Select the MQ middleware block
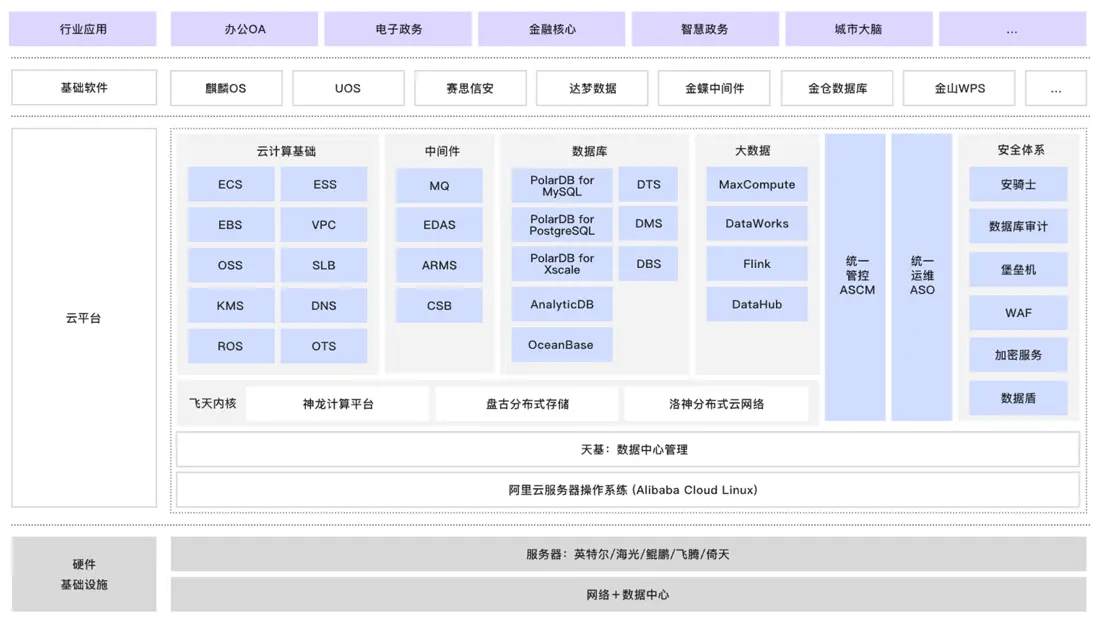1098x624 pixels. click(x=439, y=186)
